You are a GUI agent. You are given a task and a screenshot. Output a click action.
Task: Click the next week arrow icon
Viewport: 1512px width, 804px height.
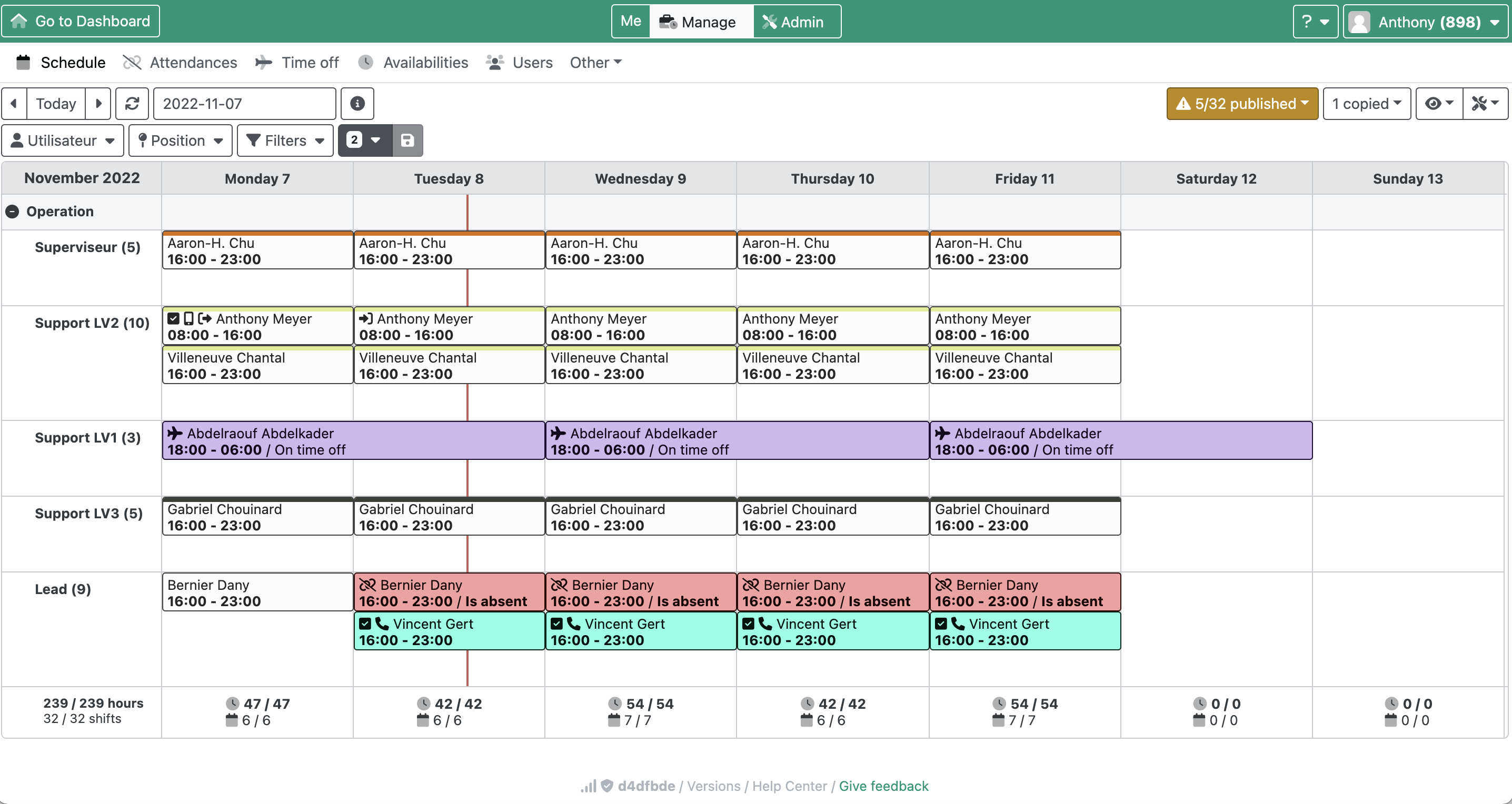click(x=98, y=103)
